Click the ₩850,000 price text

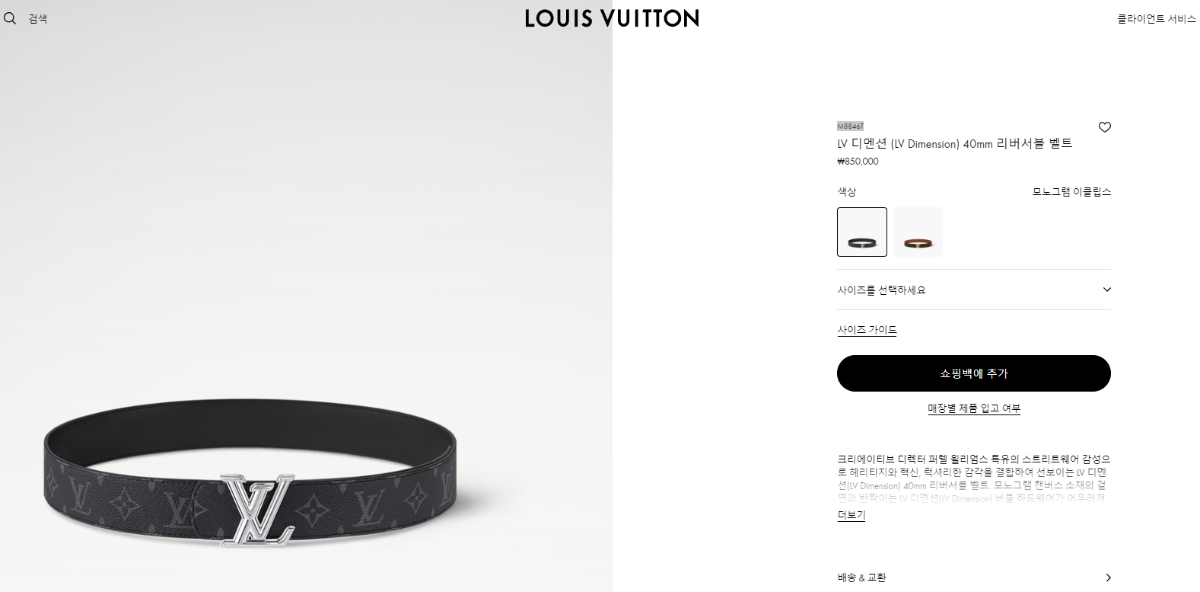coord(858,161)
